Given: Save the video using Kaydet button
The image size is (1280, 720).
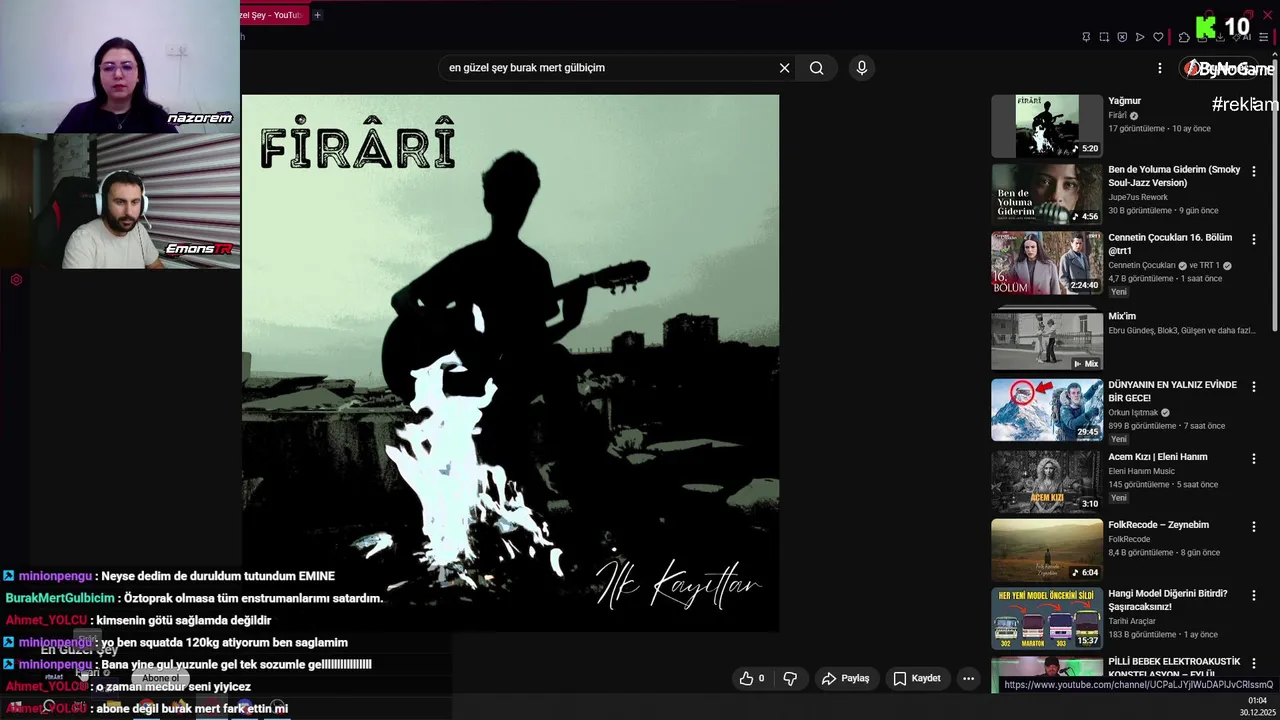Looking at the screenshot, I should [x=917, y=678].
